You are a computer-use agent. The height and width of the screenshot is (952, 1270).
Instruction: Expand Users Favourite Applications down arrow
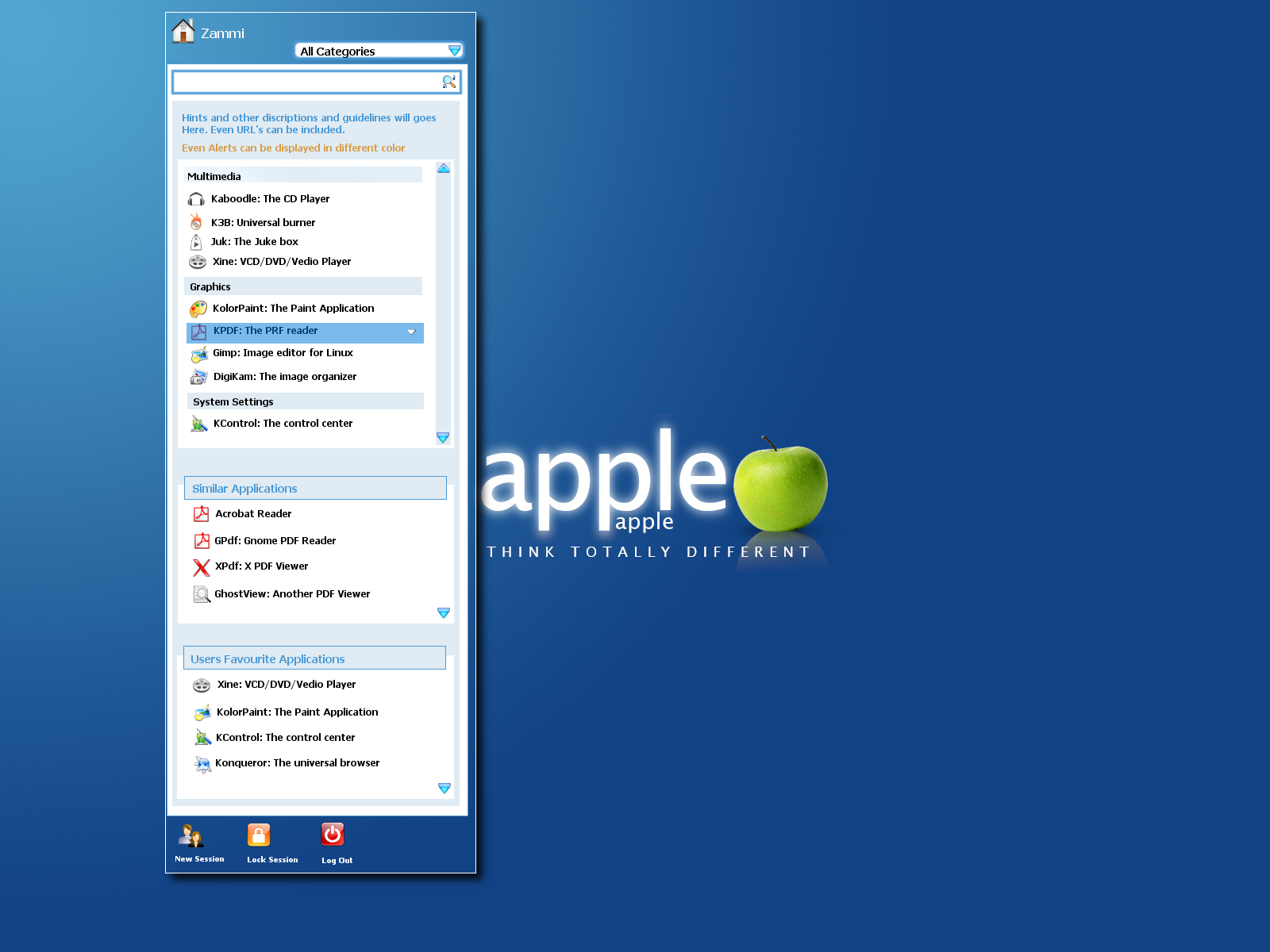(x=444, y=789)
